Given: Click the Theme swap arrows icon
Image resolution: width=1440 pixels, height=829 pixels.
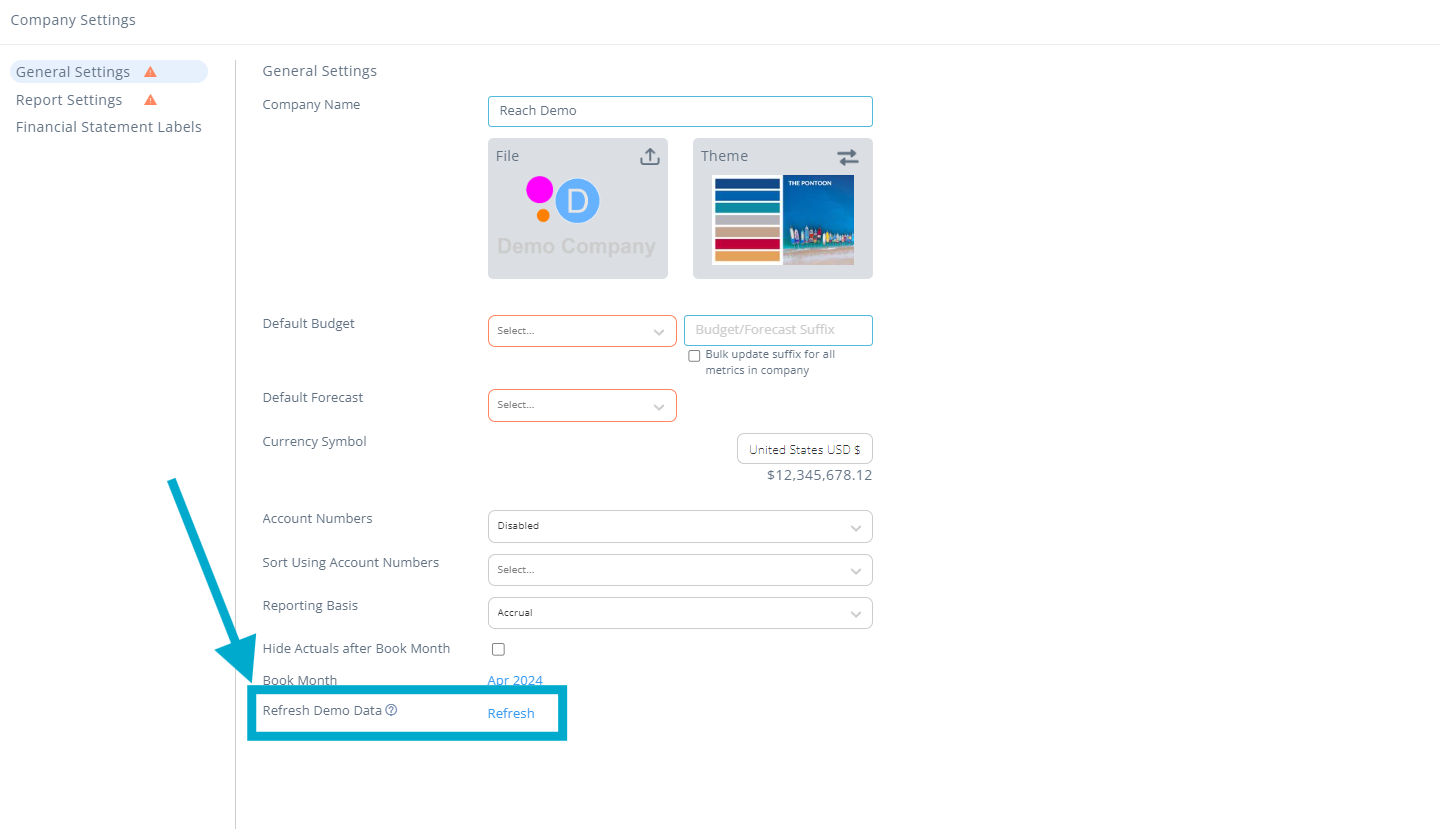Looking at the screenshot, I should click(x=847, y=157).
